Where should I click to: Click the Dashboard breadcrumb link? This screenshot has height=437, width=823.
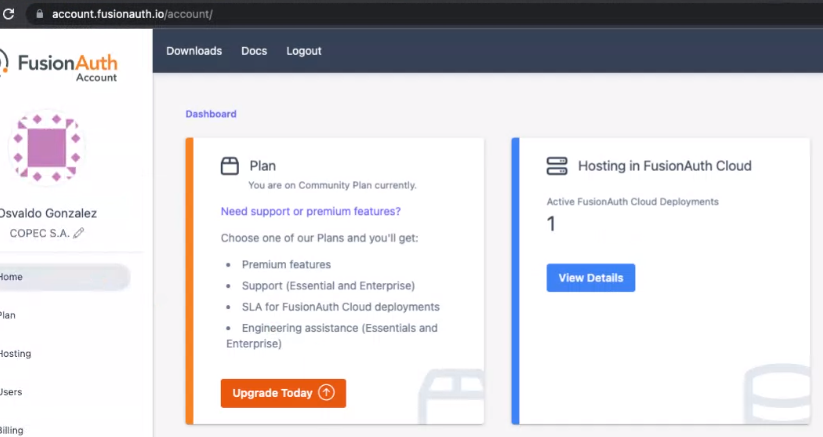[x=211, y=114]
